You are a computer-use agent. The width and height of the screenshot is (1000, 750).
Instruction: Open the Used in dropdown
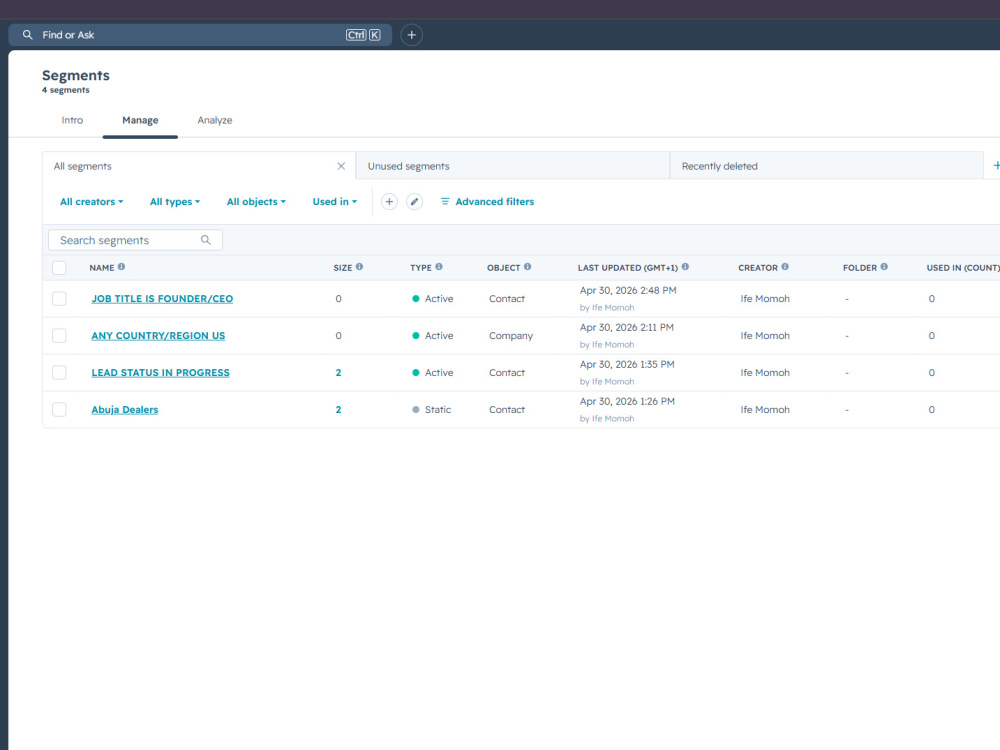(334, 202)
